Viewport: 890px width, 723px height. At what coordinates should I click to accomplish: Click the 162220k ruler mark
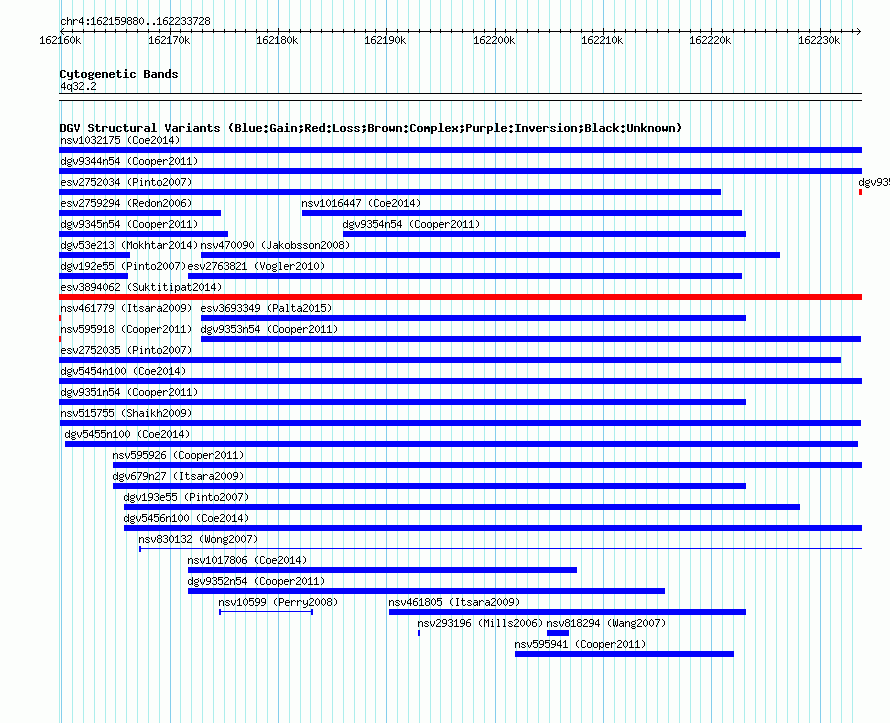[x=710, y=40]
